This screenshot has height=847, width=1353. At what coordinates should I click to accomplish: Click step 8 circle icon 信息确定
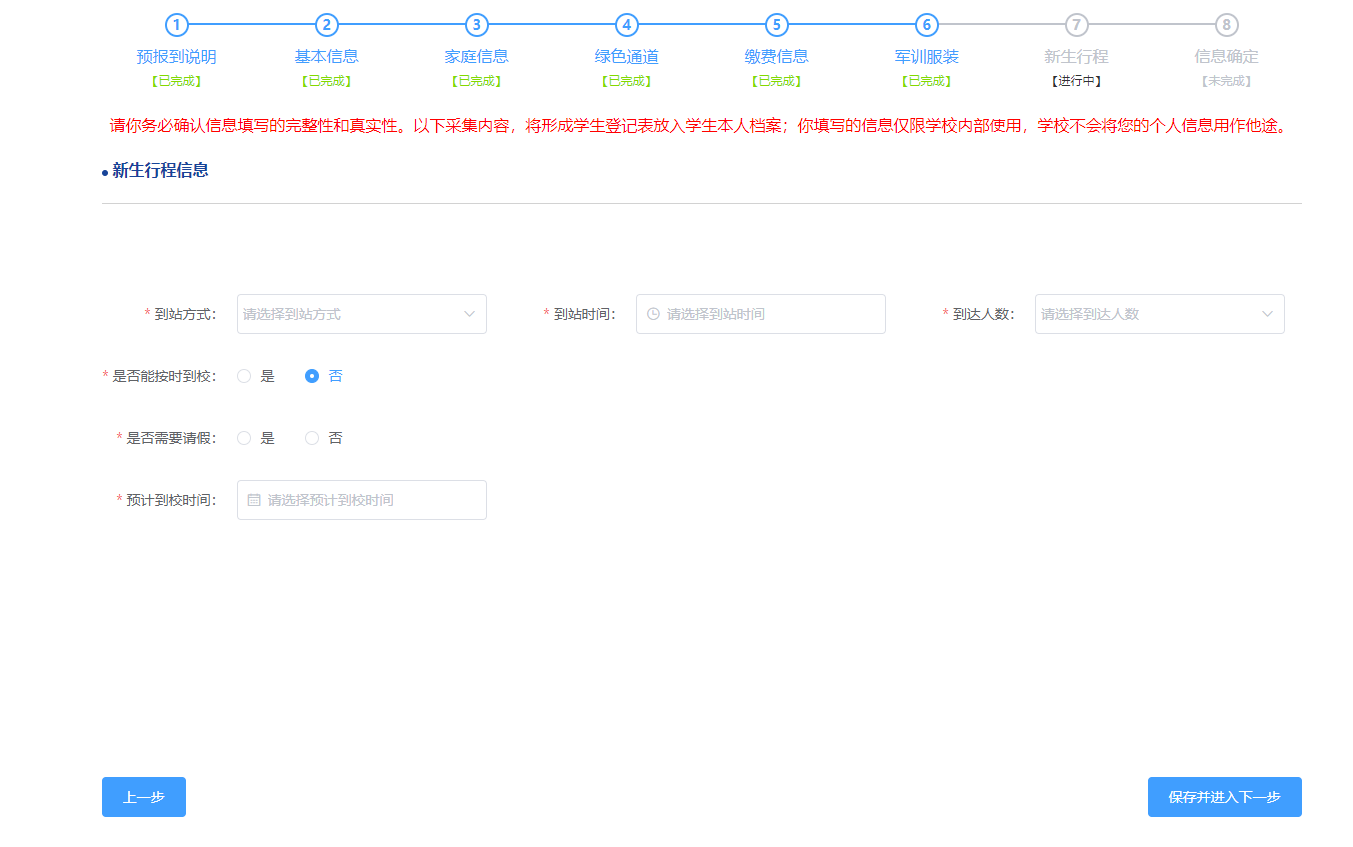pos(1226,25)
